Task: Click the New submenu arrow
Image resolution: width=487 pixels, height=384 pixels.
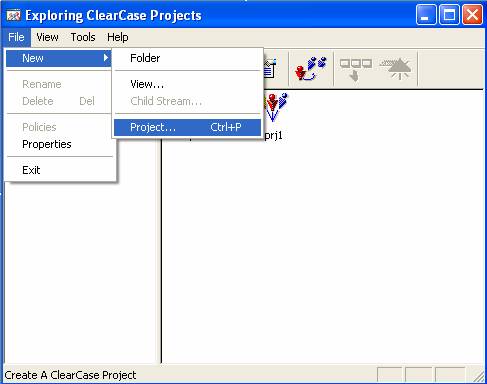Action: pos(106,58)
